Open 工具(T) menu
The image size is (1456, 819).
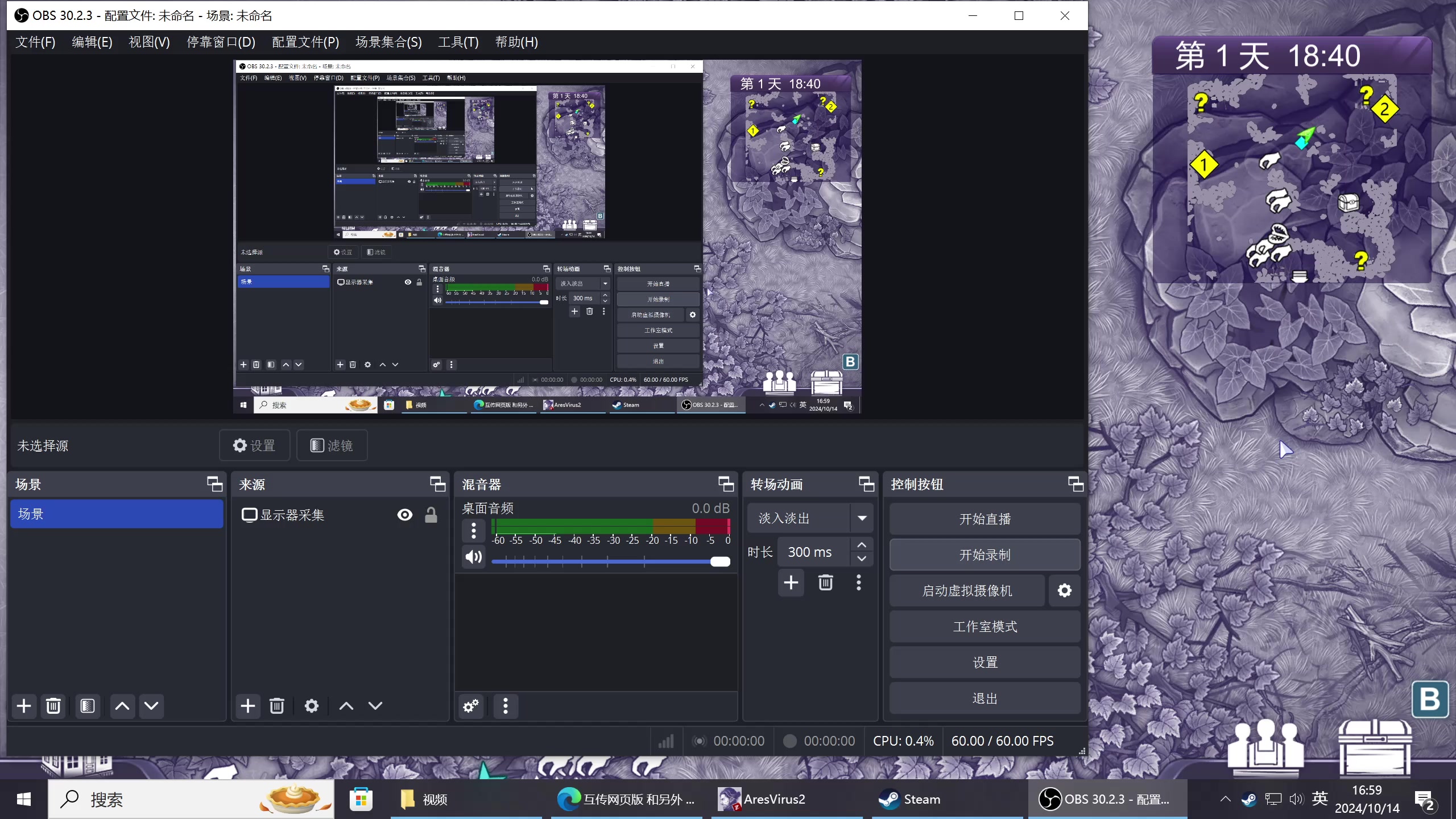[x=458, y=42]
